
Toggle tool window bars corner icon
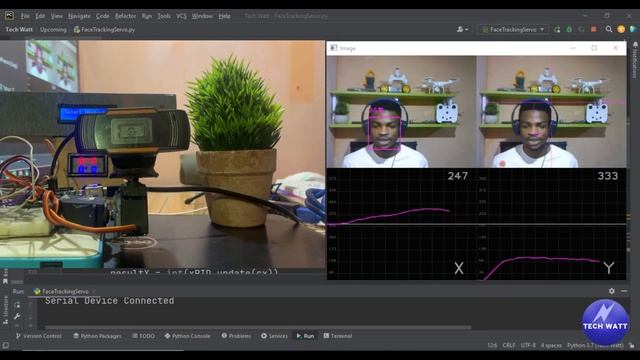[5, 345]
